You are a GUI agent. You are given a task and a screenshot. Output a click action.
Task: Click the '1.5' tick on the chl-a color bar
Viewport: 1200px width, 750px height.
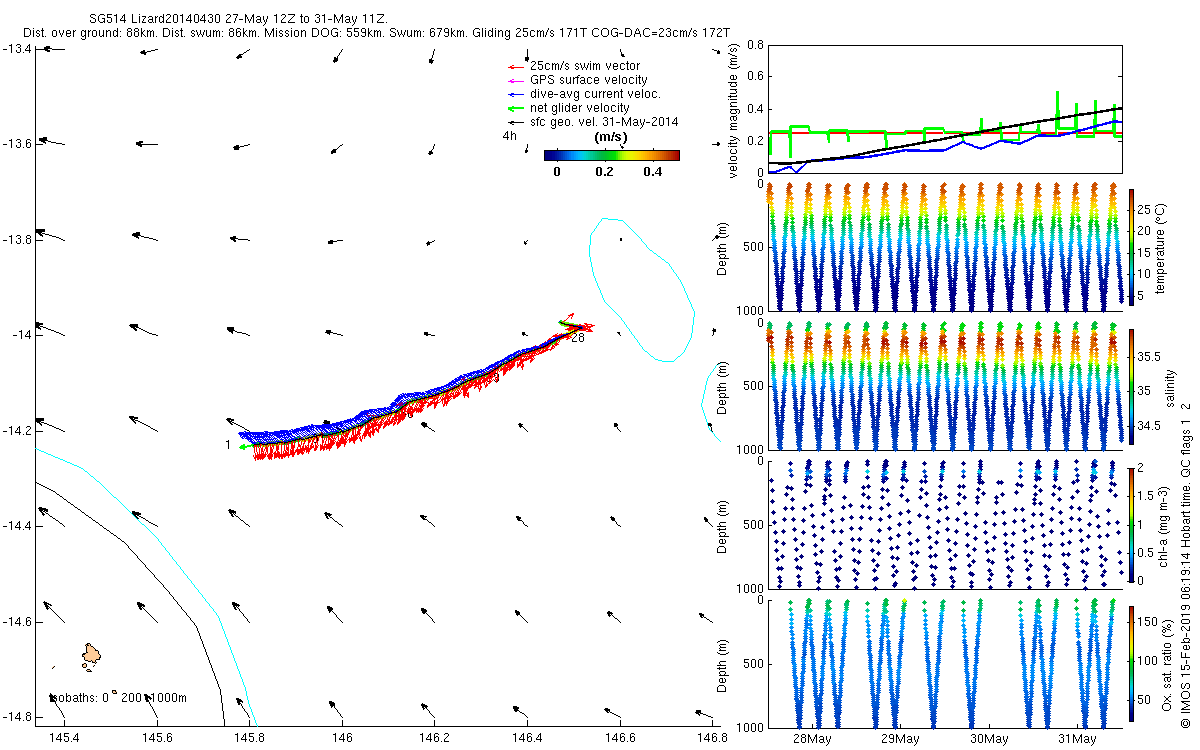[1145, 495]
